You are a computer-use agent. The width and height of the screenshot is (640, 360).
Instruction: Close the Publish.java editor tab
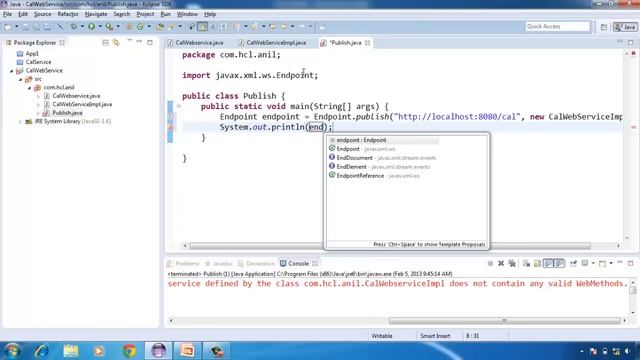click(367, 43)
